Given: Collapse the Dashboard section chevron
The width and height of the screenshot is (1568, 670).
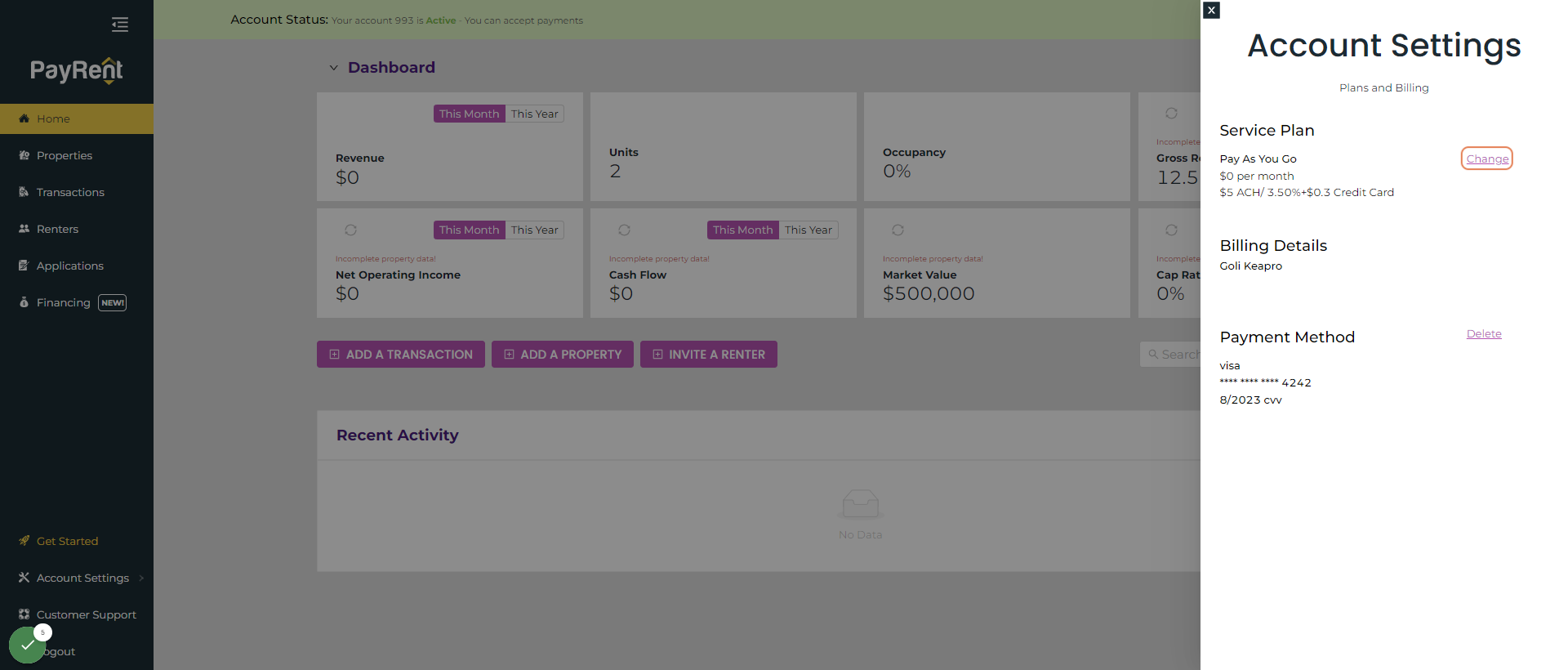Looking at the screenshot, I should coord(333,68).
